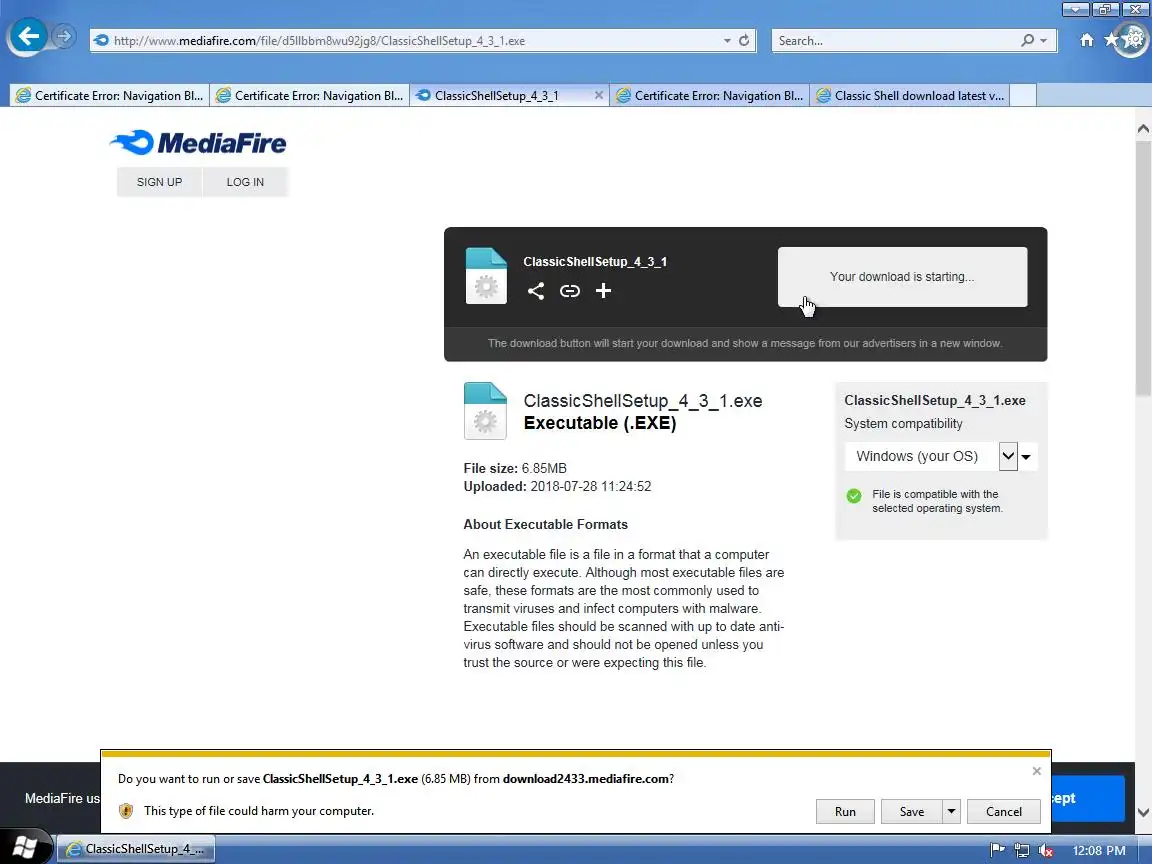Click Run in the download prompt
The height and width of the screenshot is (864, 1152).
tap(845, 811)
